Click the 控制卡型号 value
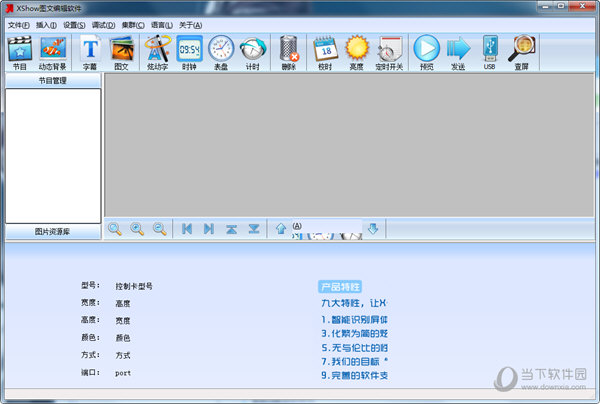This screenshot has height=404, width=600. tap(134, 286)
